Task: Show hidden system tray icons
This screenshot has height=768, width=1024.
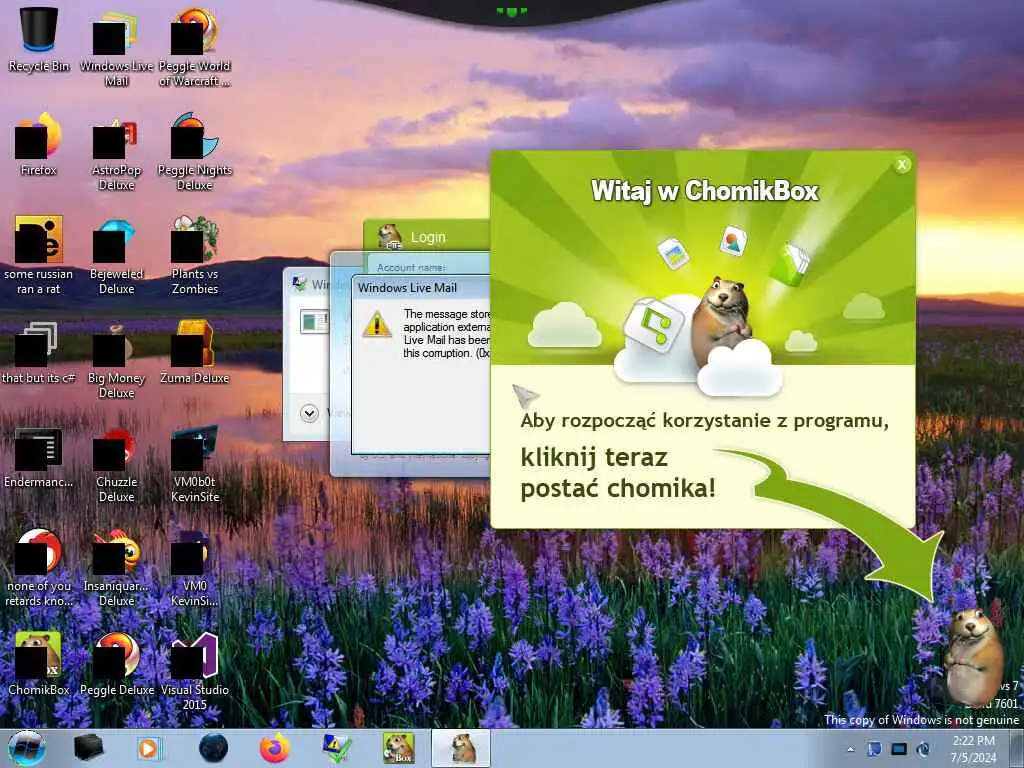Action: (x=850, y=749)
